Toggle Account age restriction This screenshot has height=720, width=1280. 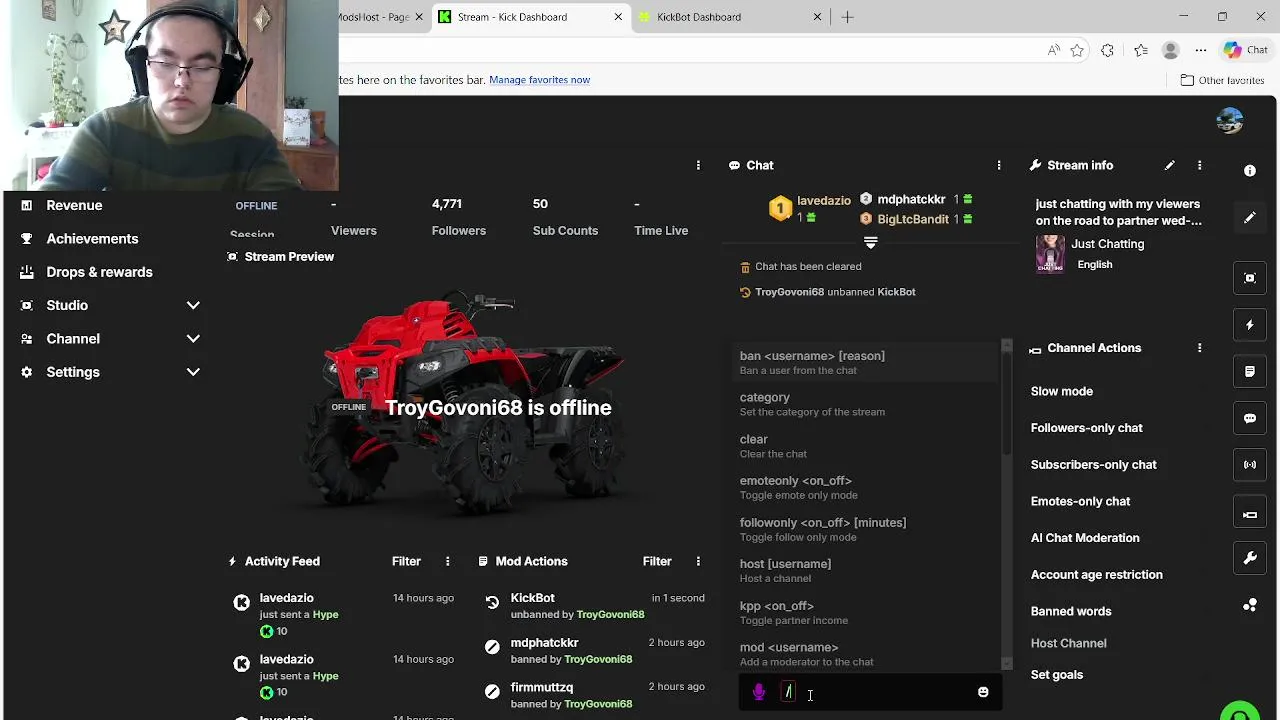coord(1096,575)
